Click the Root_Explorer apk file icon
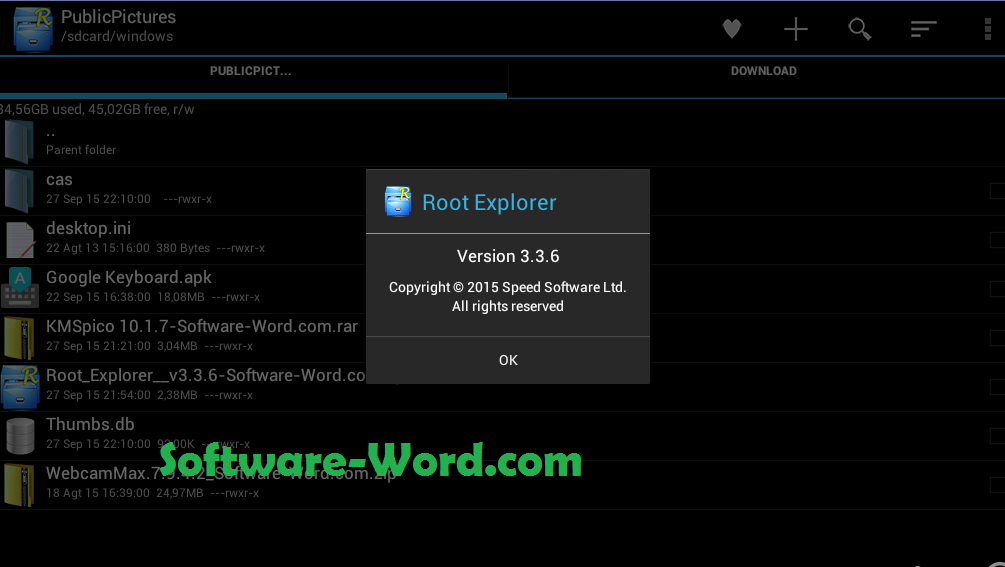 (x=21, y=387)
